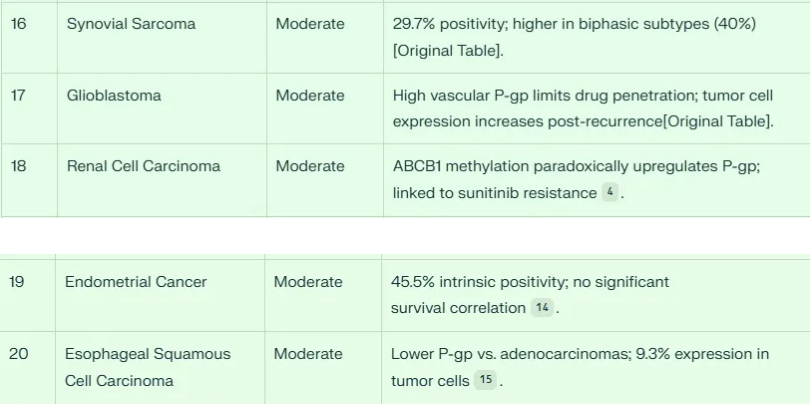Select row number 19
The width and height of the screenshot is (810, 404).
tap(18, 282)
